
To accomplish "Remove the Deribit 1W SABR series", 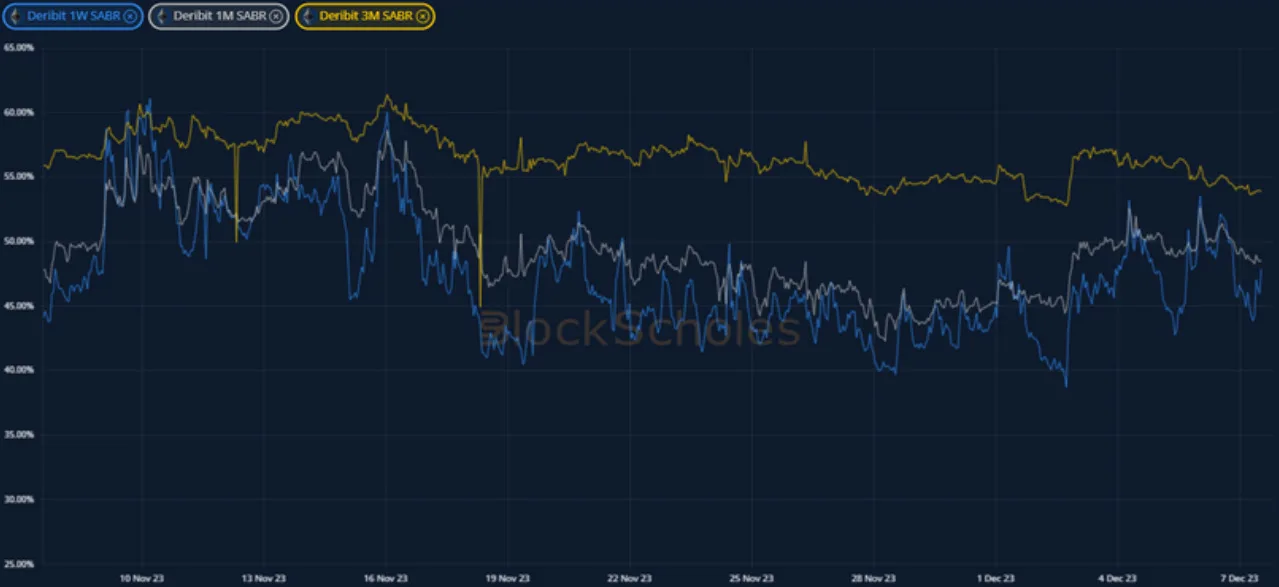I will click(130, 16).
